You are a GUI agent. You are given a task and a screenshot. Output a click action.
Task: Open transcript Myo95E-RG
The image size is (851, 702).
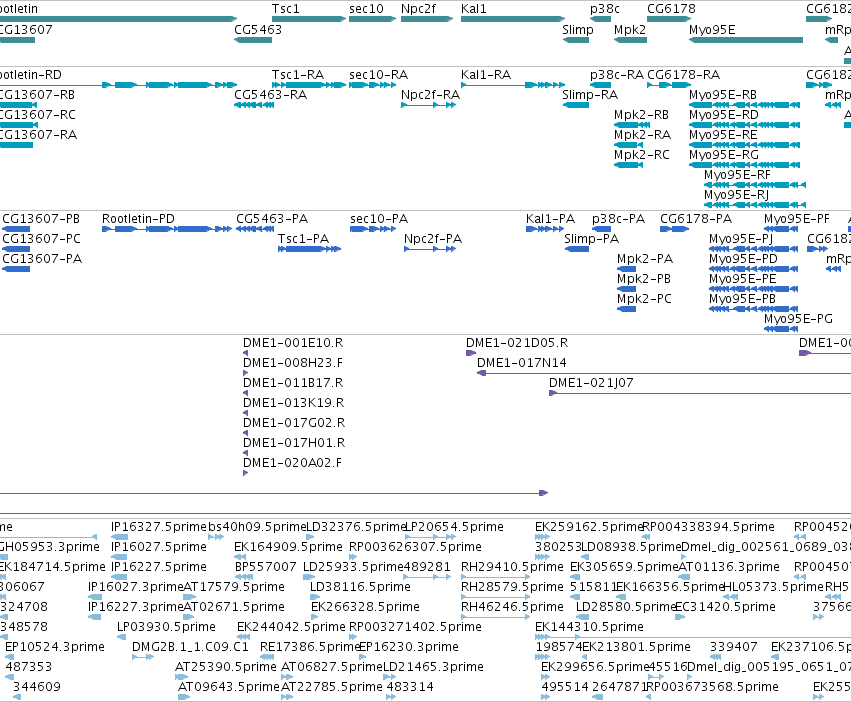[744, 165]
